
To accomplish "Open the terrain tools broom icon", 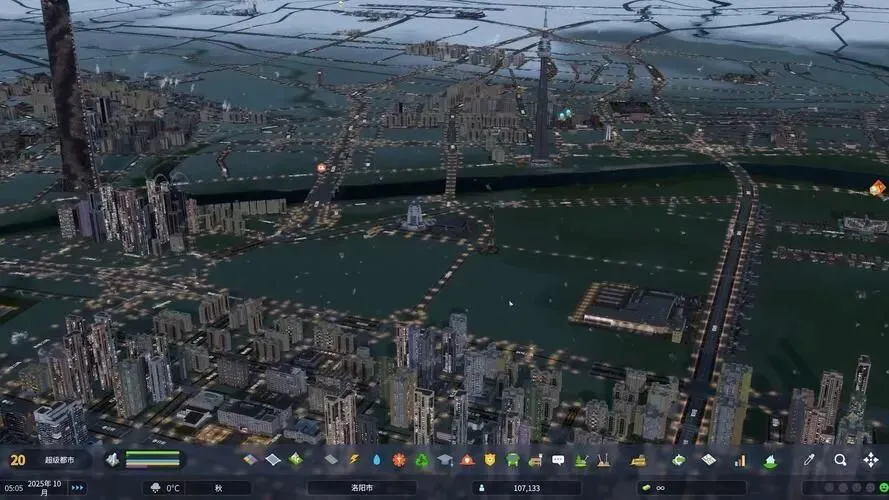I will 603,460.
